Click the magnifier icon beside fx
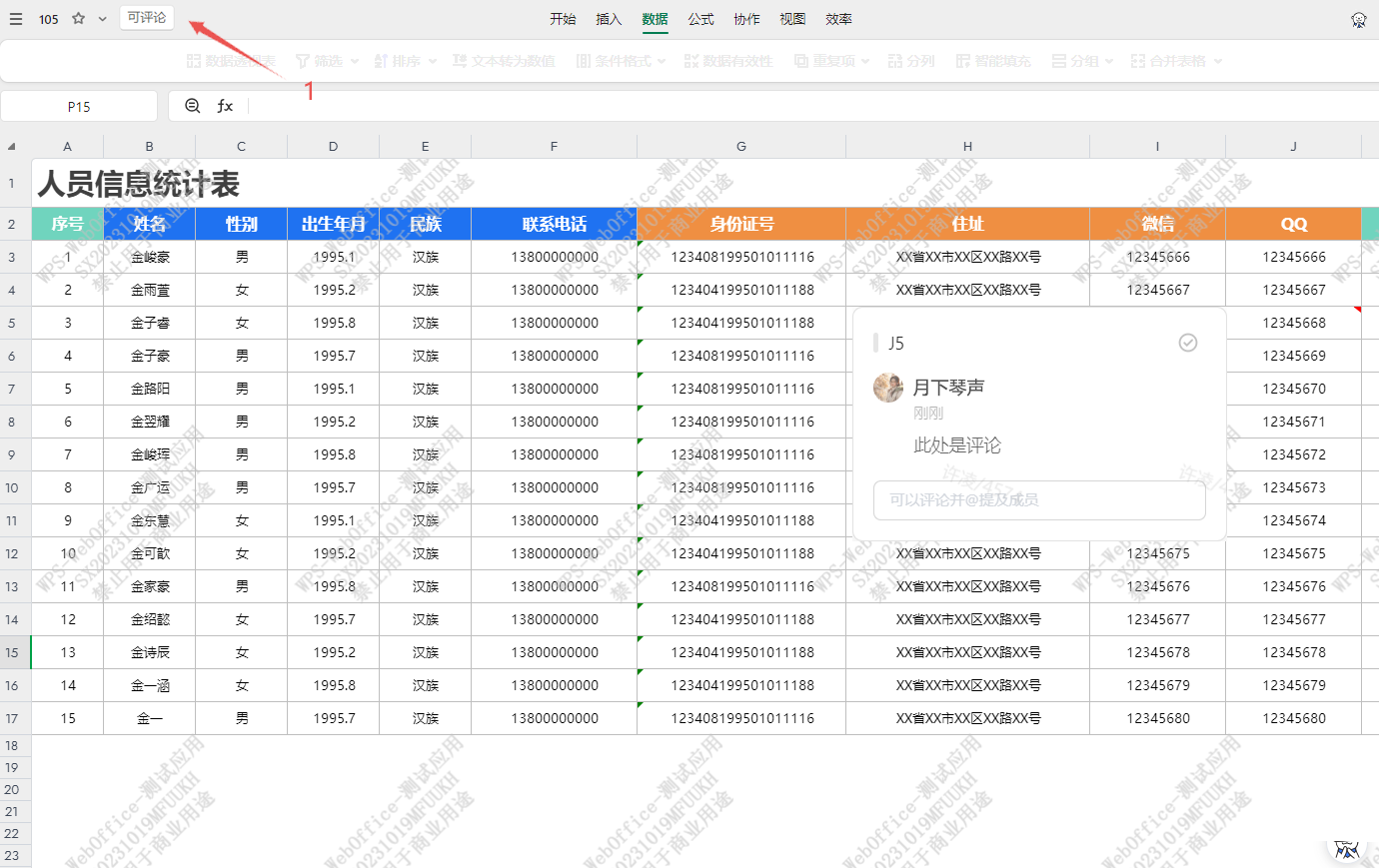This screenshot has height=868, width=1379. pos(193,106)
